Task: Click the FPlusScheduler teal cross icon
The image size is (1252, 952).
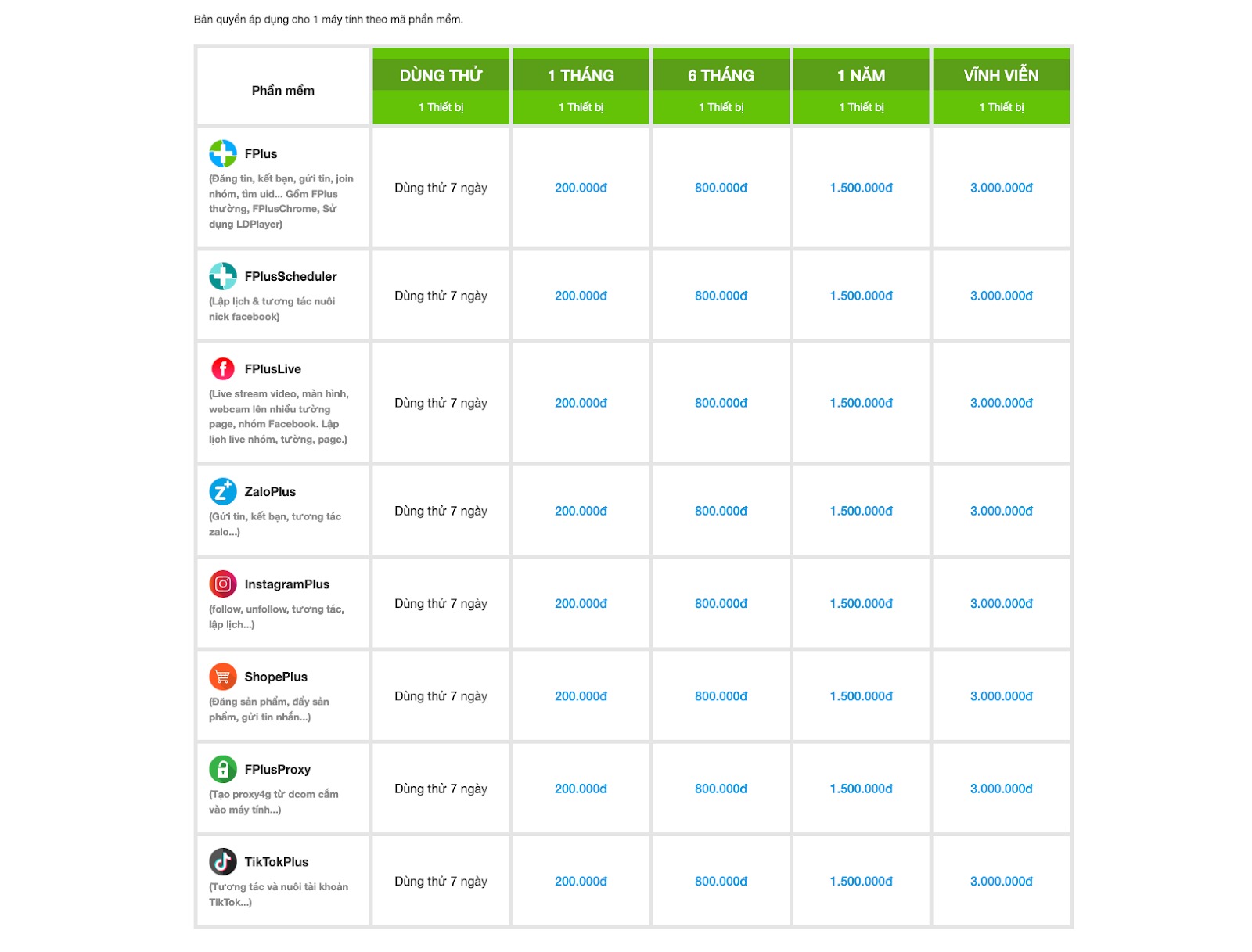Action: 223,276
